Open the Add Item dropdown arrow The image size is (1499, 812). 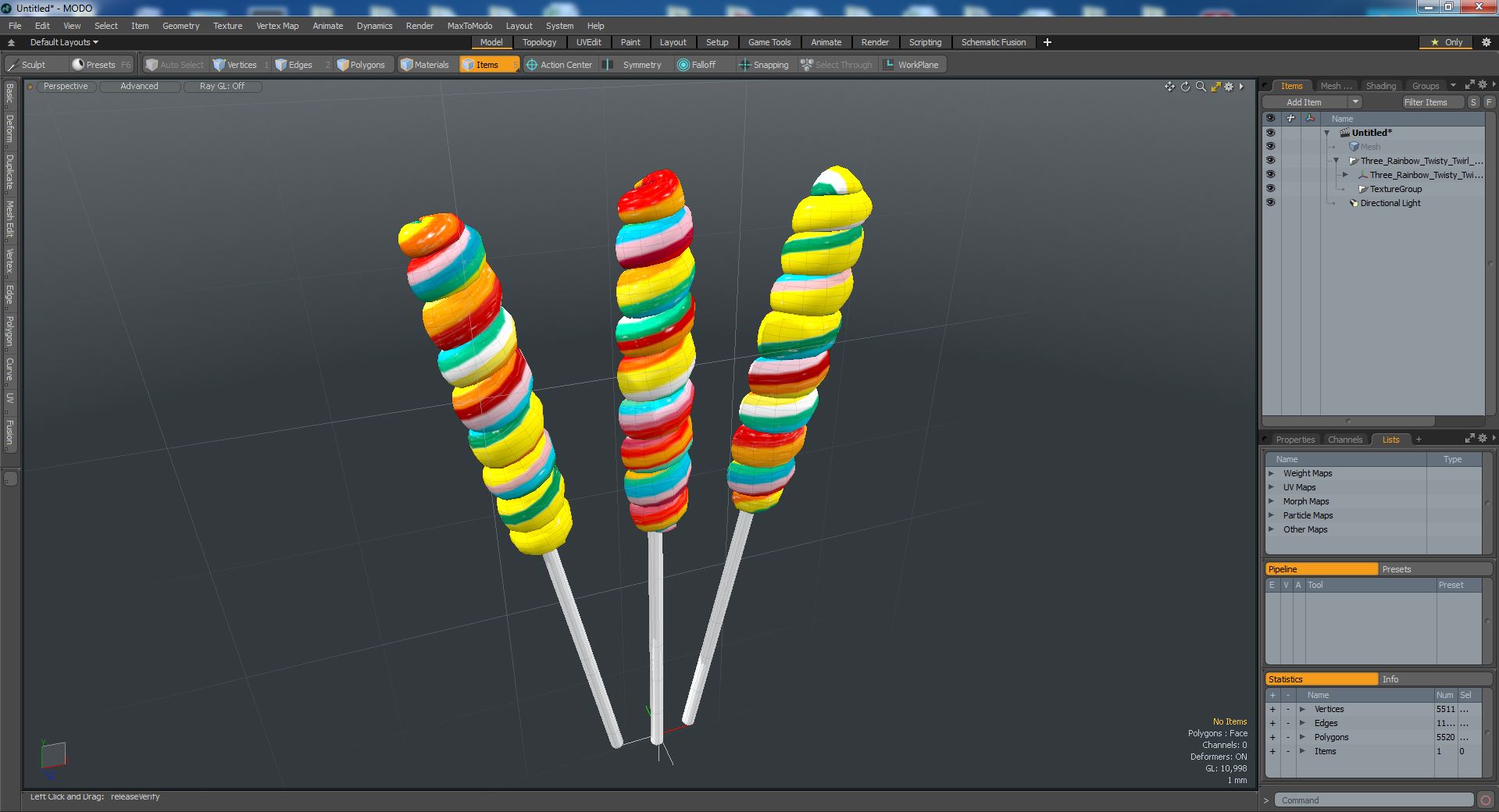[1355, 102]
